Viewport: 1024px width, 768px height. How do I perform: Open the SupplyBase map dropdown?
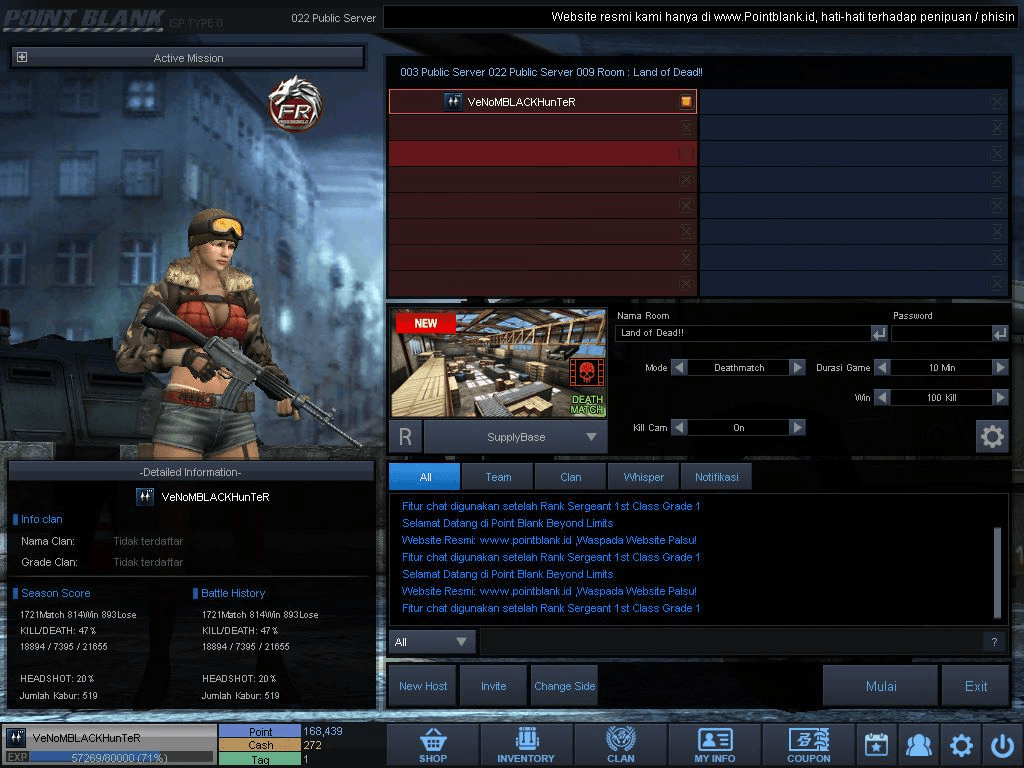(x=516, y=437)
